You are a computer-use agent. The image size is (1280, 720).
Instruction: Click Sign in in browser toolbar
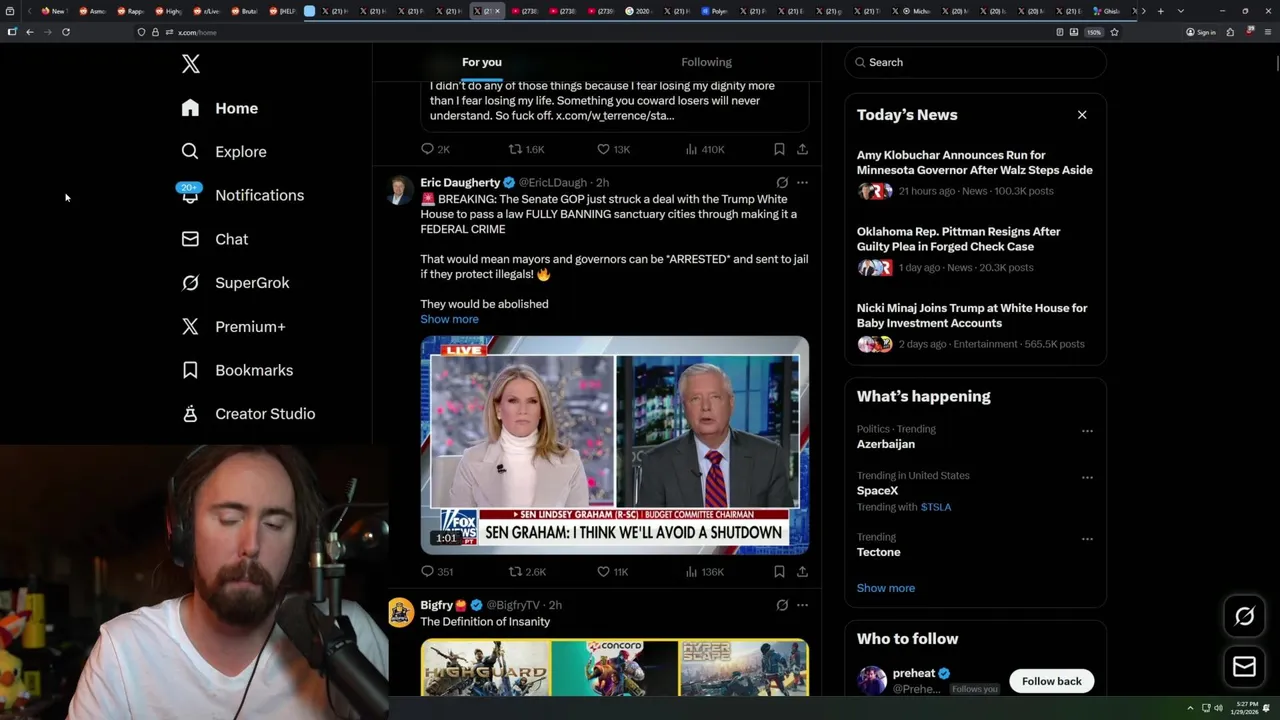(x=1201, y=32)
